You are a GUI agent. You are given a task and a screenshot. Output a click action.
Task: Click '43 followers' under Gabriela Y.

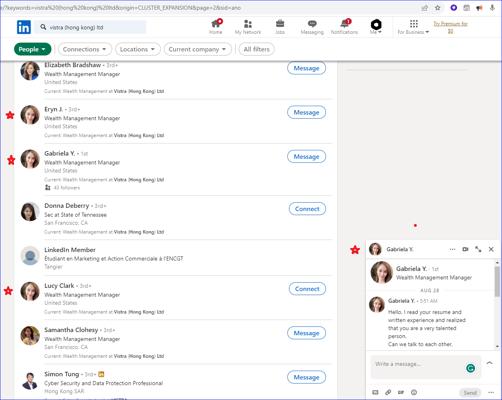coord(67,188)
